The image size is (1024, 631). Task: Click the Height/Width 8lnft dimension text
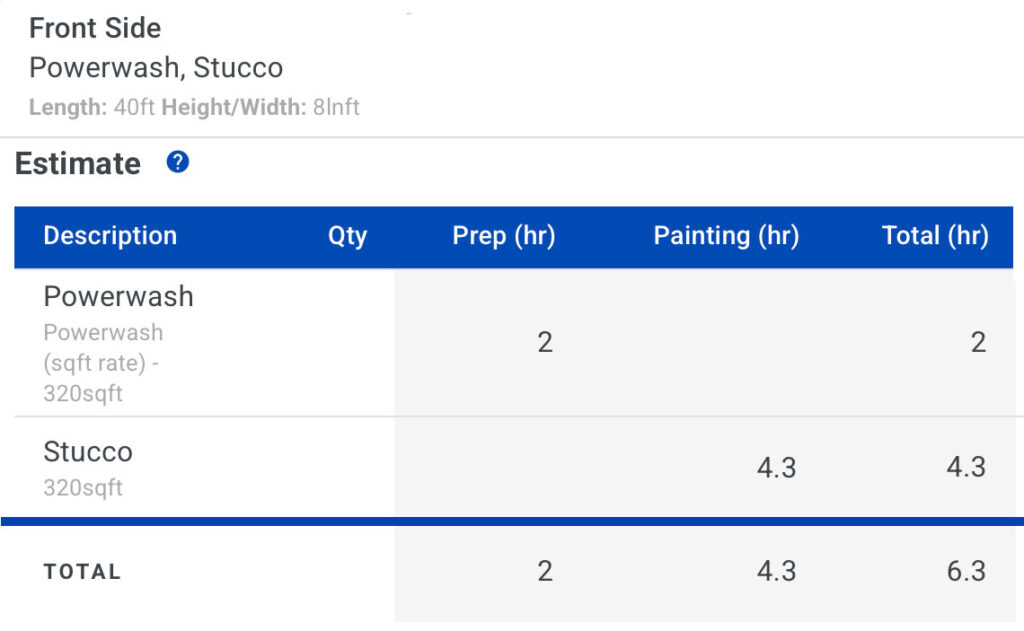(261, 107)
